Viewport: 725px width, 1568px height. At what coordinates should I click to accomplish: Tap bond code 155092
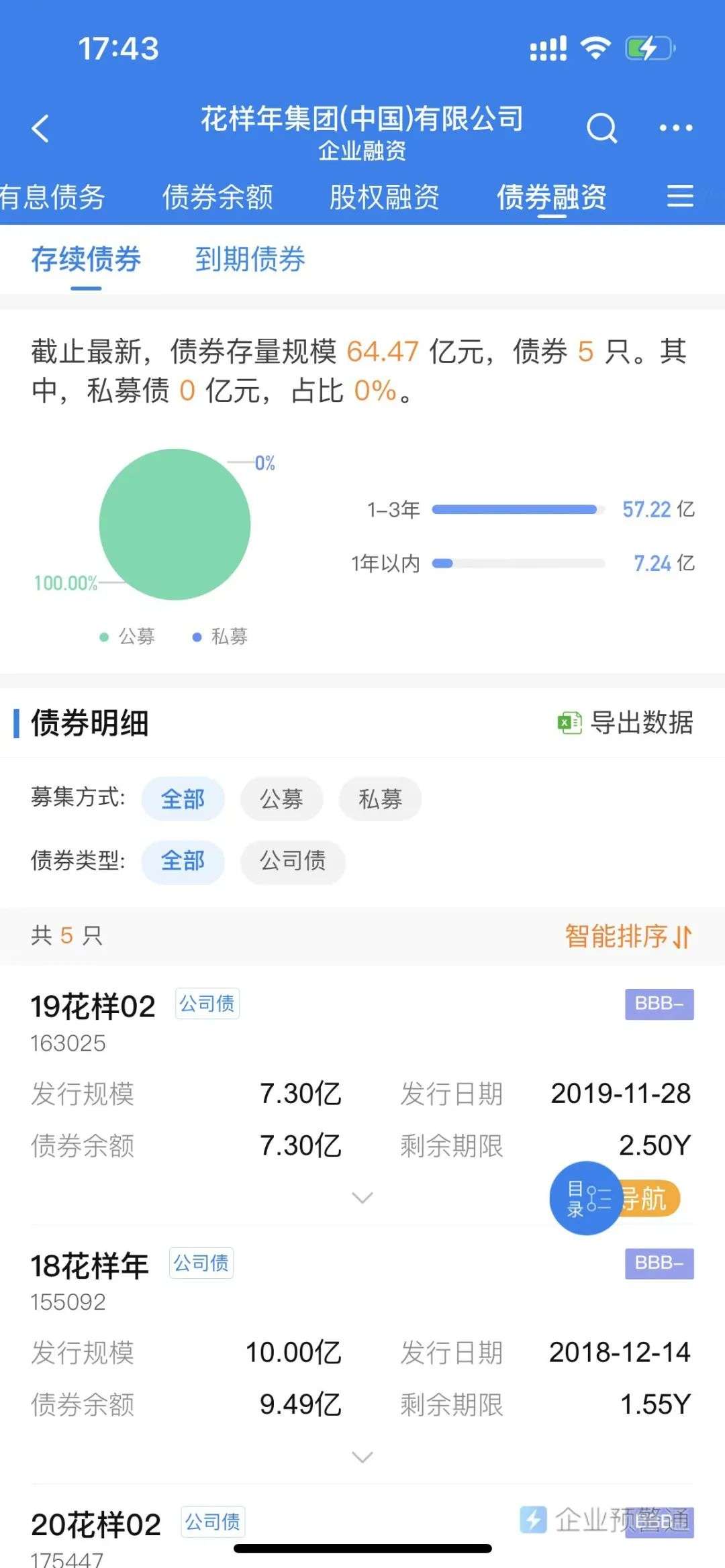[x=68, y=1302]
